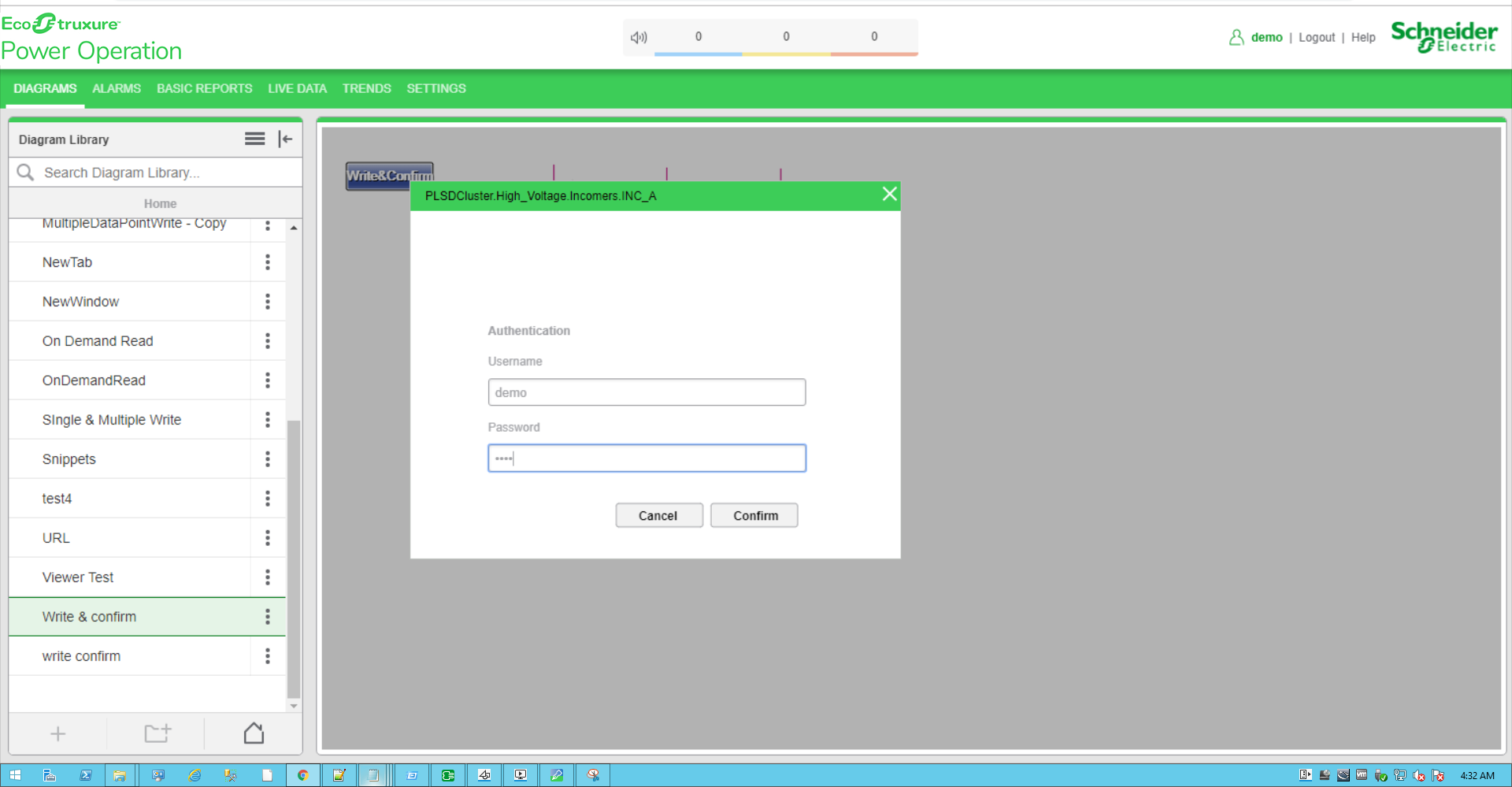Focus the Username input field
Screen dimensions: 1512x787
click(647, 392)
